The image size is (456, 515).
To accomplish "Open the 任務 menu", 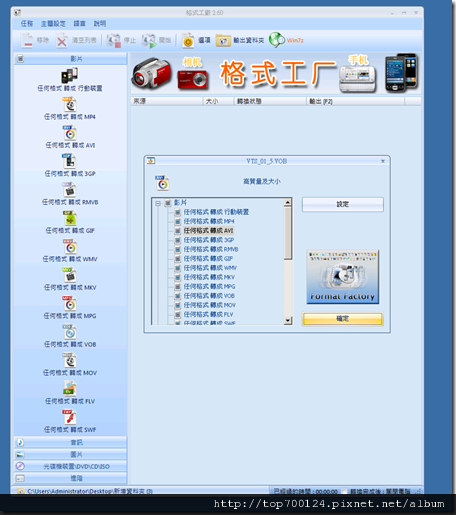I will (x=27, y=24).
